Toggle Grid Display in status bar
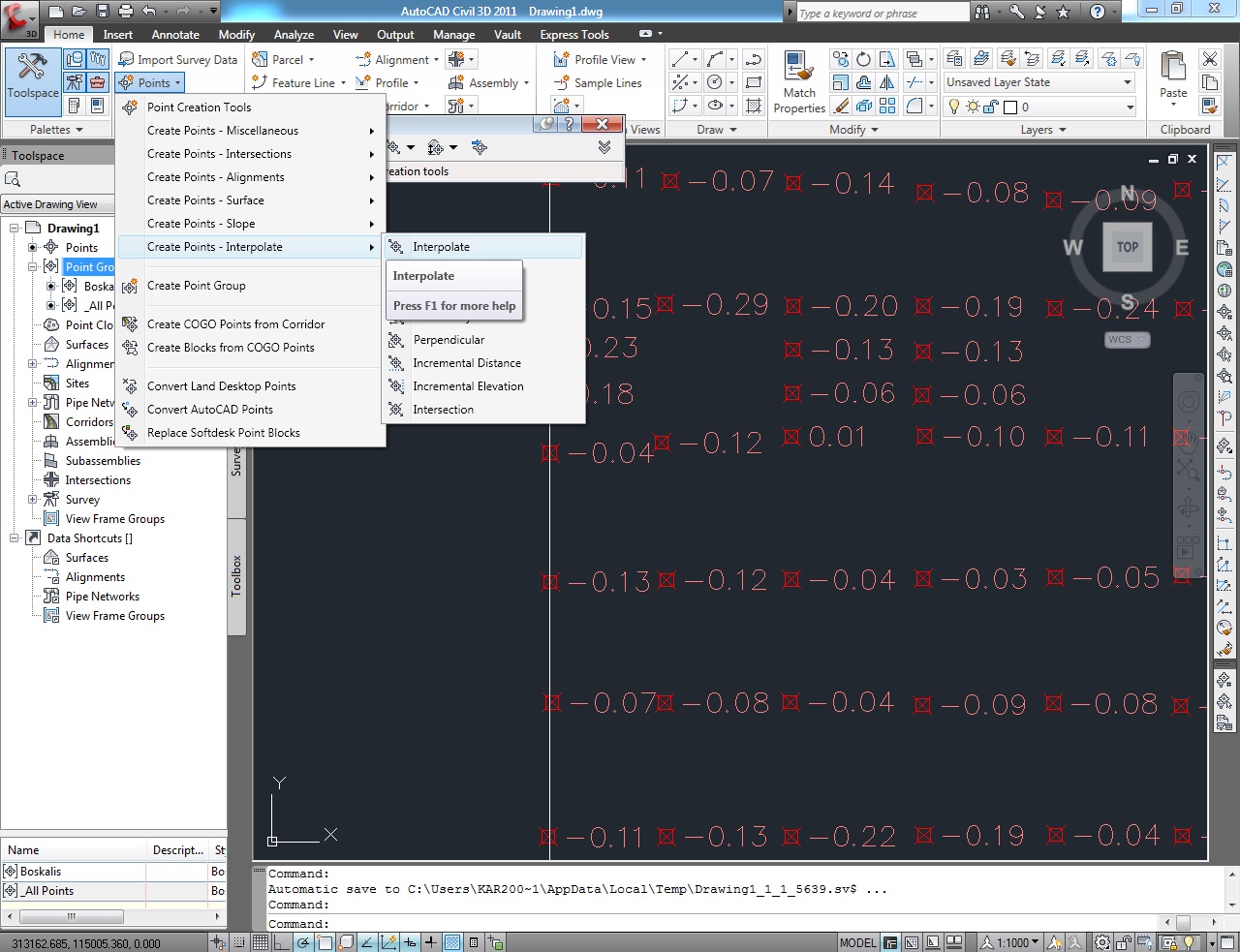The width and height of the screenshot is (1240, 952). tap(262, 942)
